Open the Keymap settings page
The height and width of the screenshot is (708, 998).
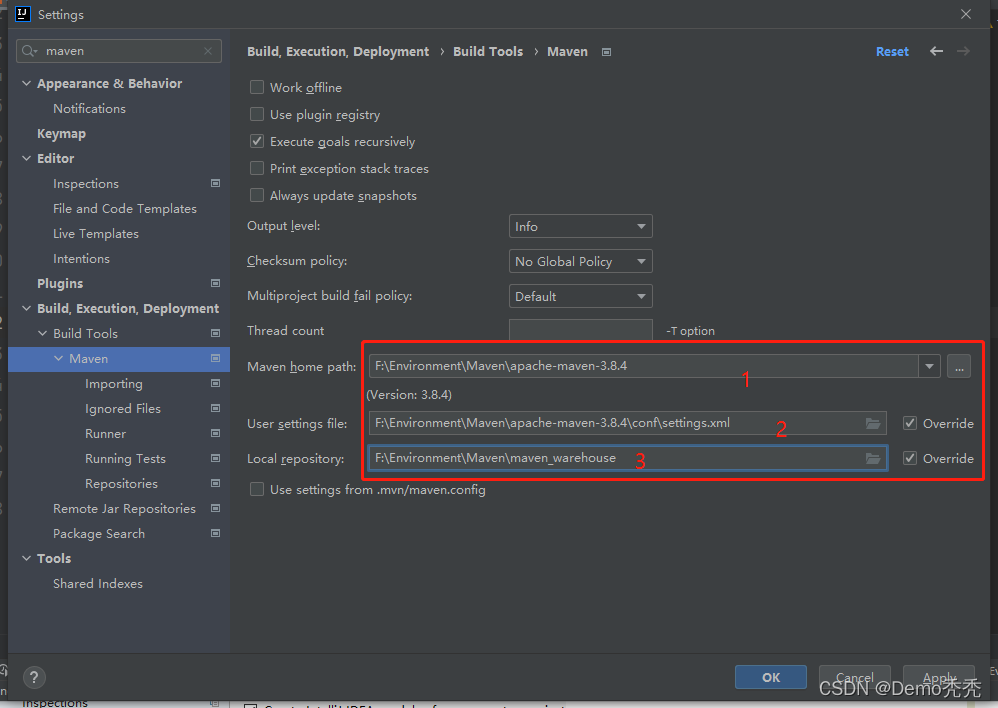61,134
